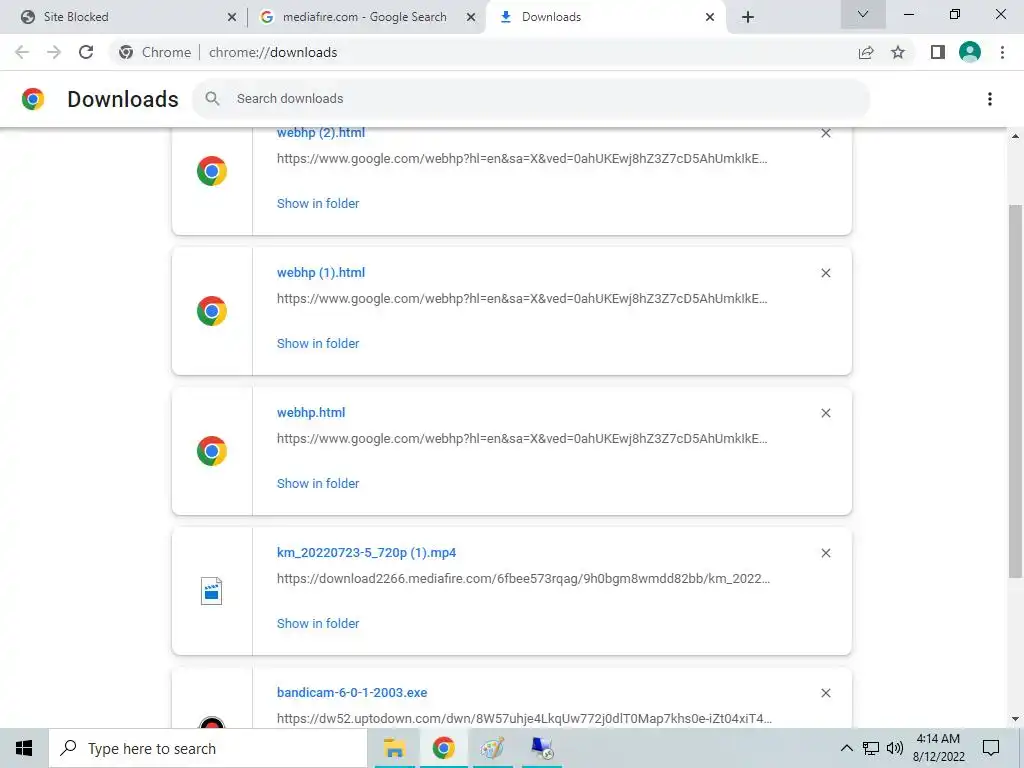This screenshot has width=1024, height=768.
Task: Close the Downloads tab
Action: [710, 17]
